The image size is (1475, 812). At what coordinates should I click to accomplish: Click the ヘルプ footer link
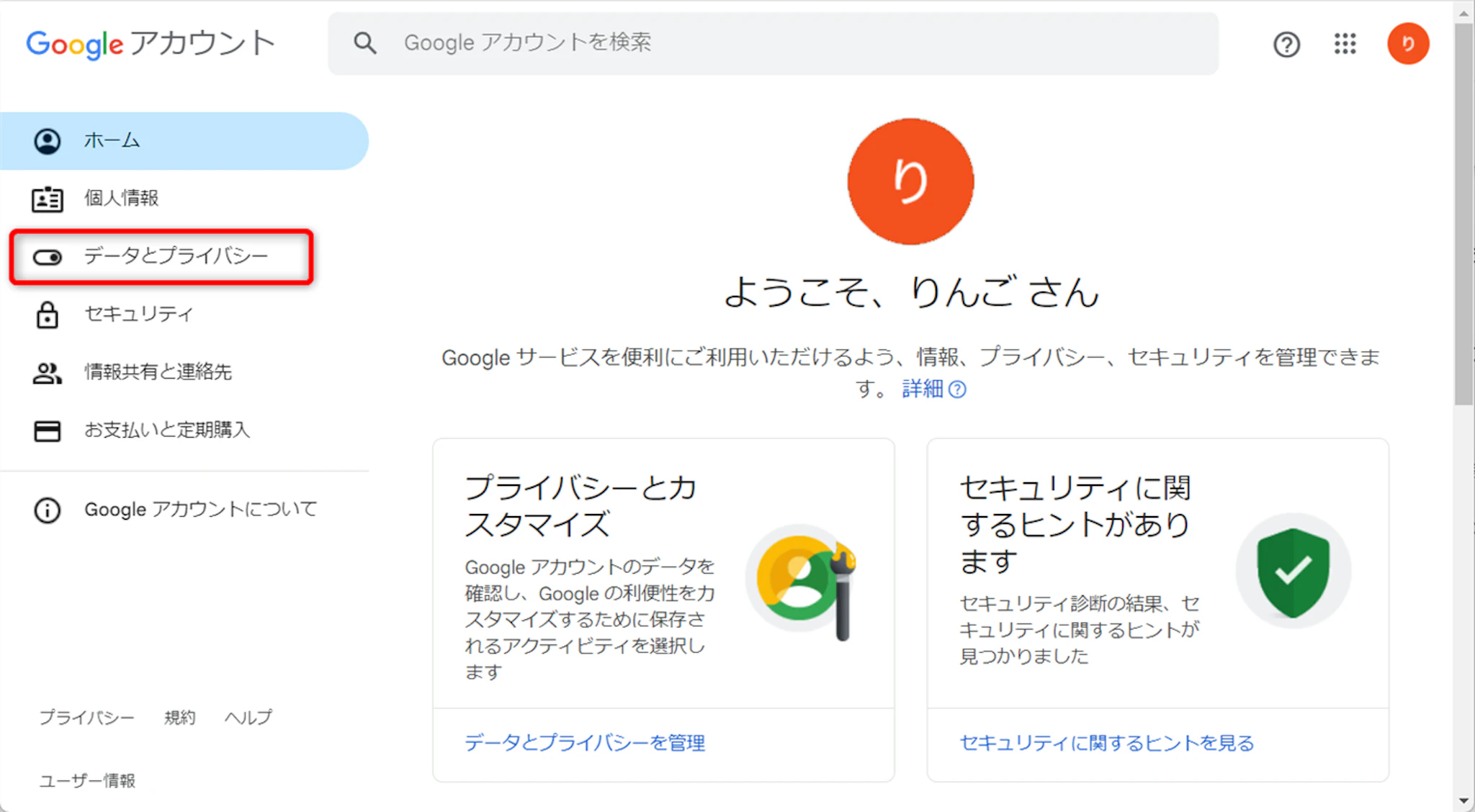[x=248, y=718]
